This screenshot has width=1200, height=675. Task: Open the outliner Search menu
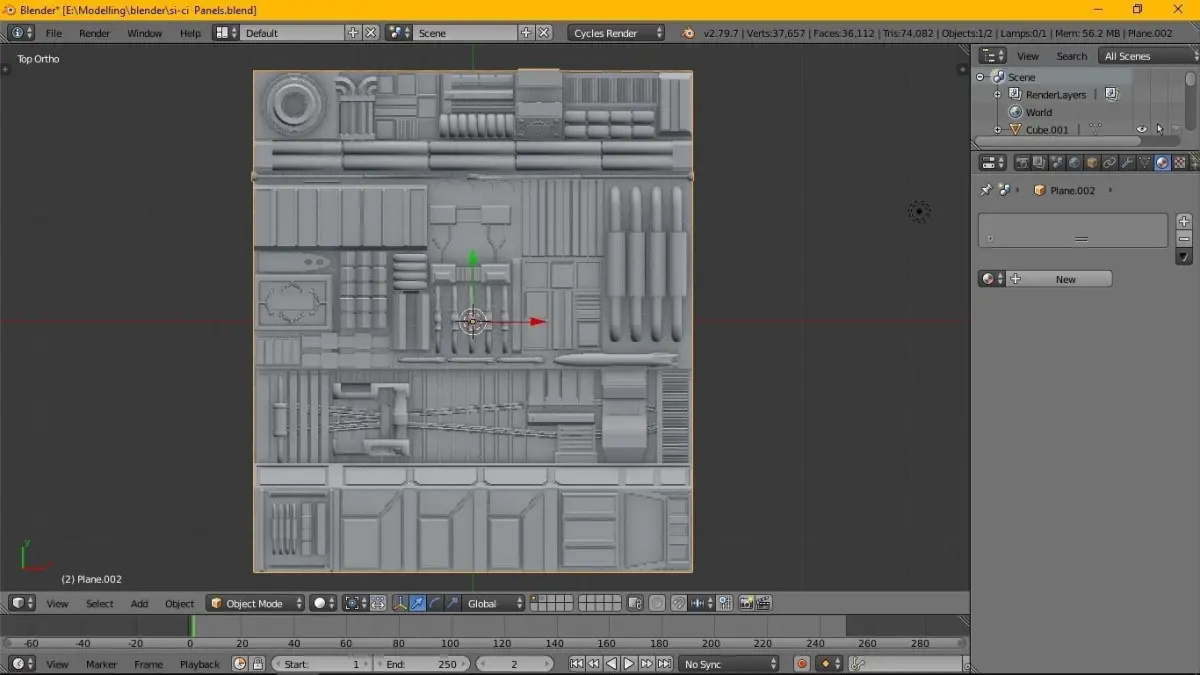pos(1071,56)
